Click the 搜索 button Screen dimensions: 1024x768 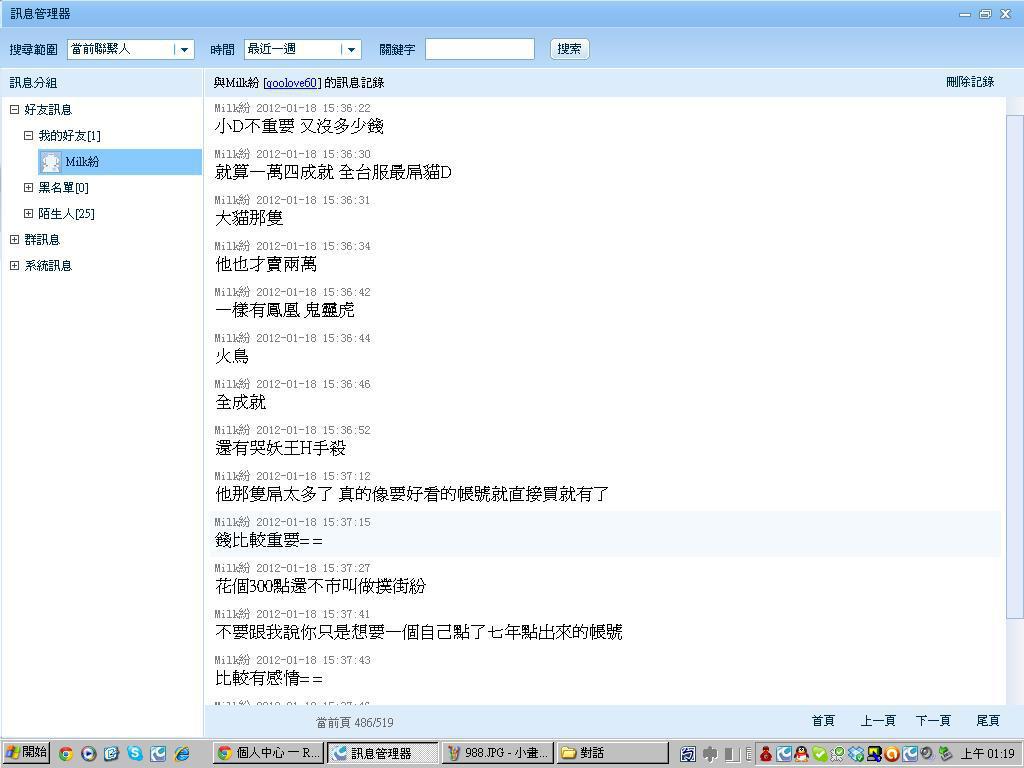pos(569,49)
